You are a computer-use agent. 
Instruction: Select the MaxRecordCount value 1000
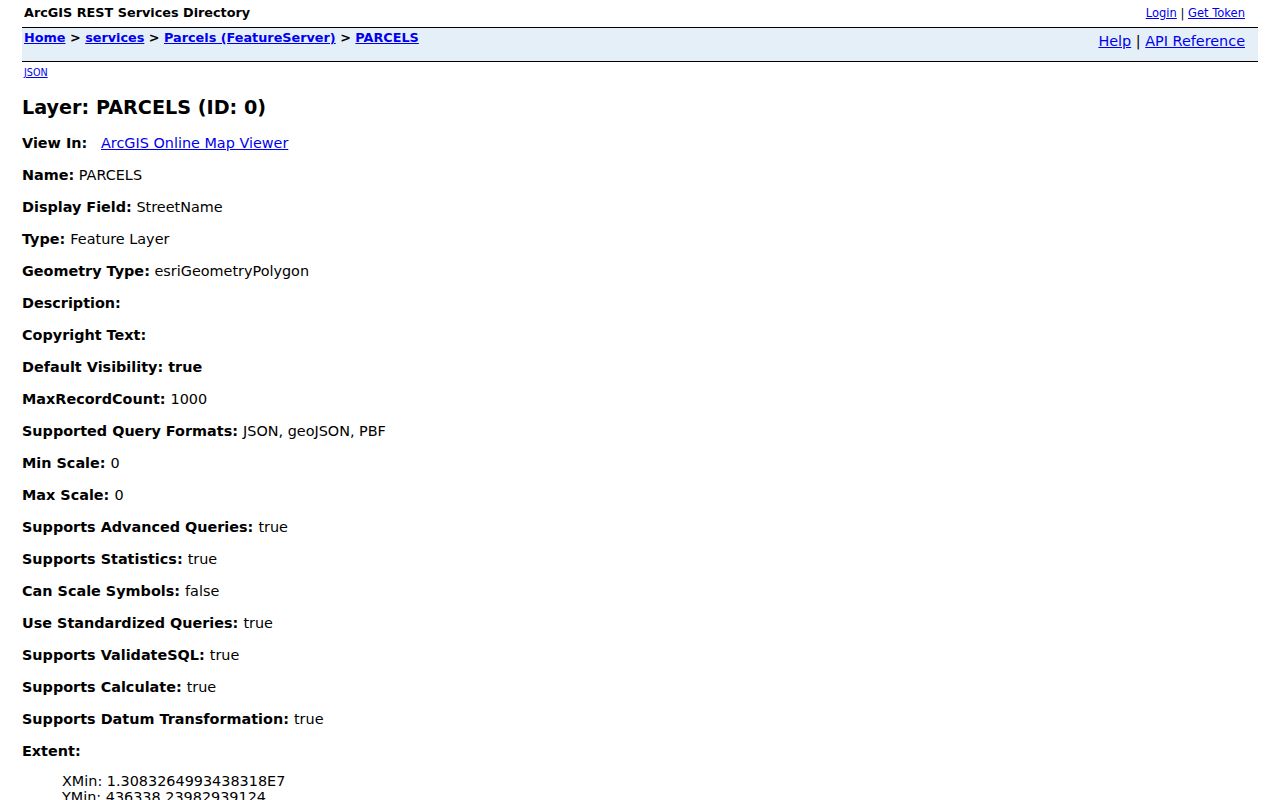pyautogui.click(x=188, y=399)
